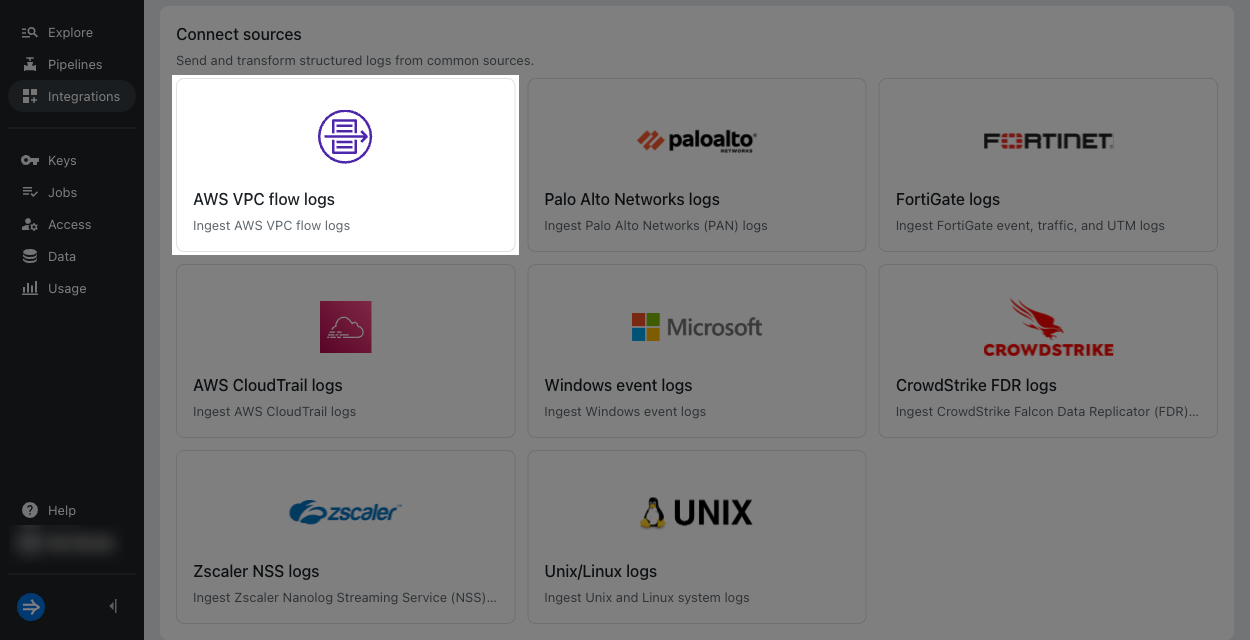
Task: Click 'Ingest Unix and Linux system logs' text
Action: pos(647,597)
